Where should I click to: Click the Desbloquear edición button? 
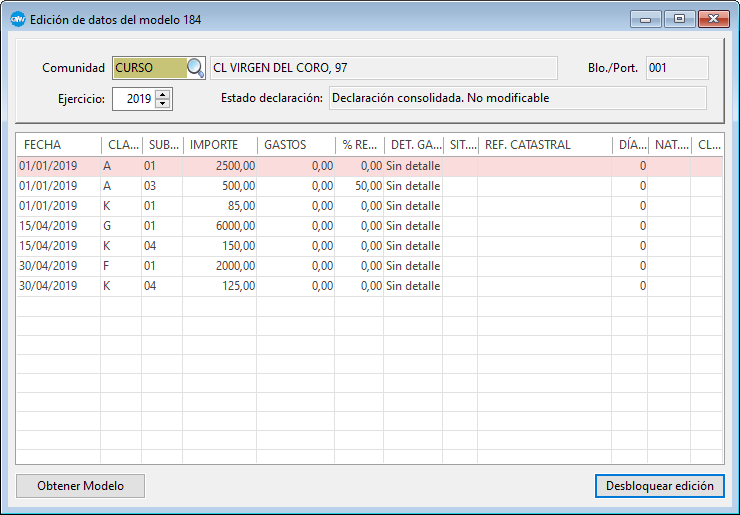[658, 486]
